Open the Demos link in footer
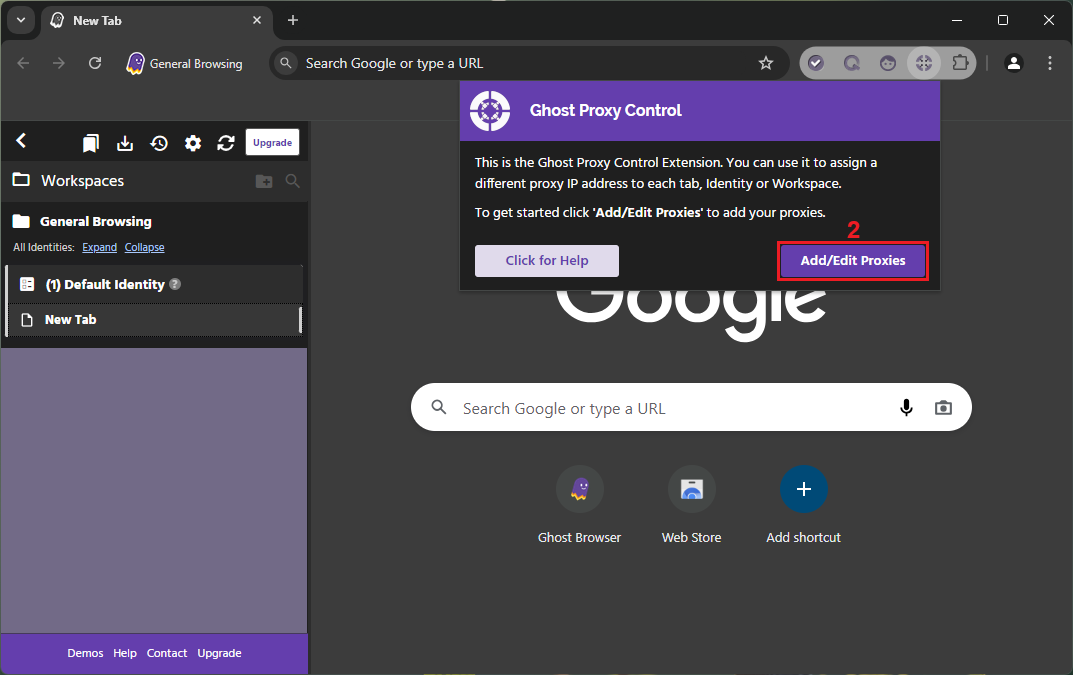Viewport: 1073px width, 675px height. pos(85,653)
